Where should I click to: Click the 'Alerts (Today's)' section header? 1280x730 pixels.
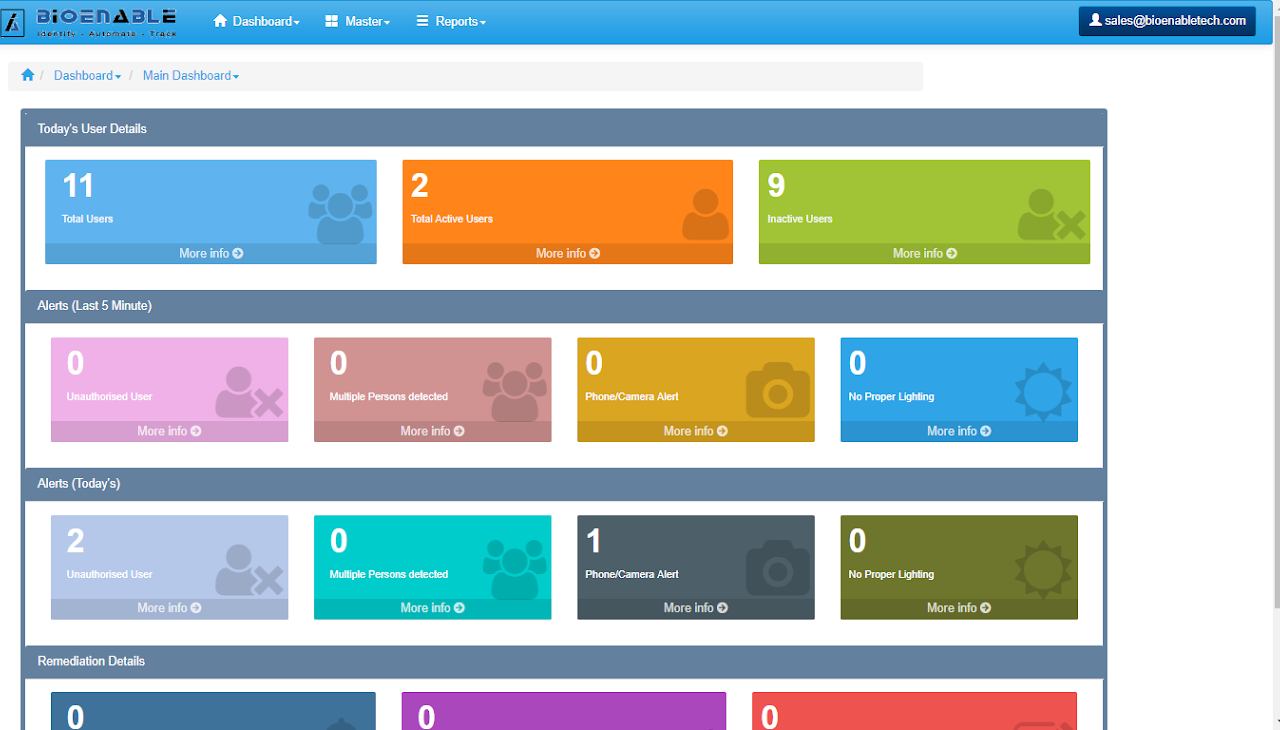(564, 484)
